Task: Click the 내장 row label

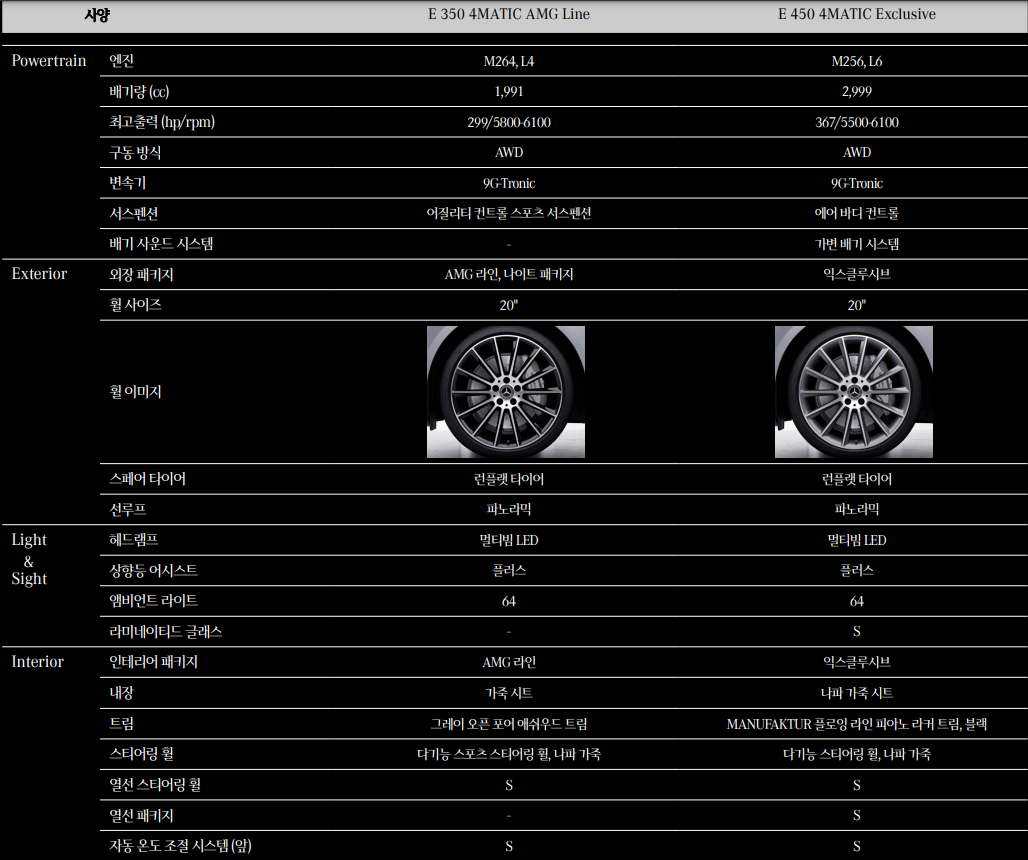Action: point(121,693)
